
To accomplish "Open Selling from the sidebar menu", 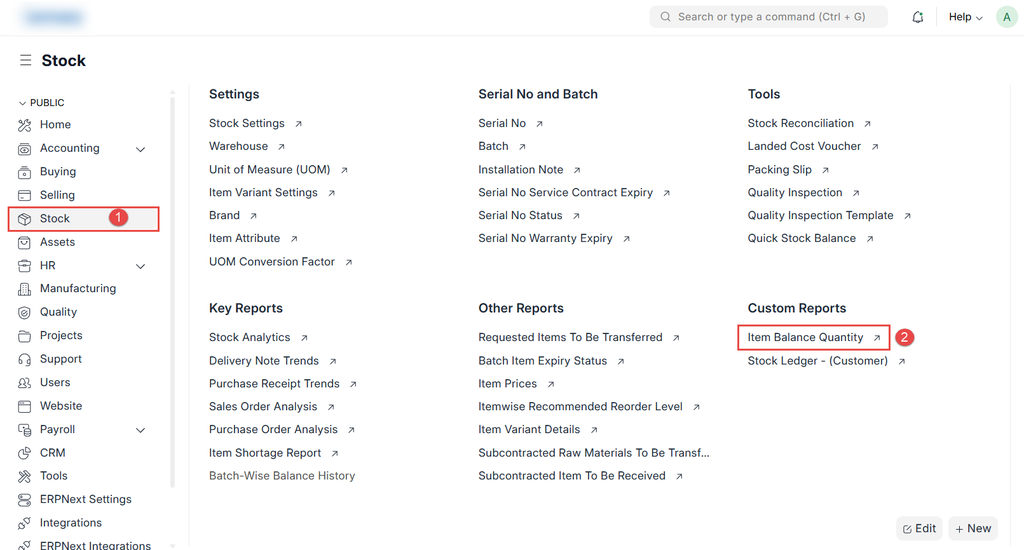I will [x=57, y=195].
